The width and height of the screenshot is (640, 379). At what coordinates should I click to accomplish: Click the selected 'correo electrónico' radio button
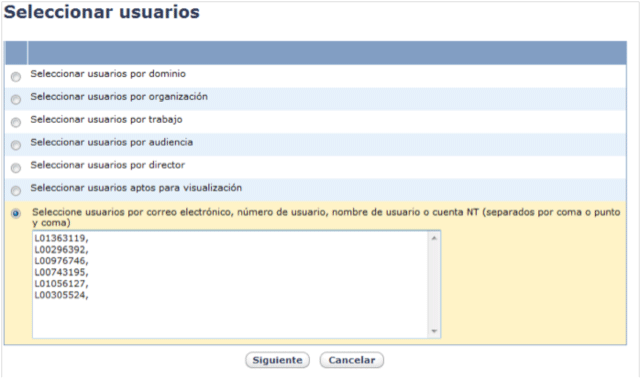16,214
